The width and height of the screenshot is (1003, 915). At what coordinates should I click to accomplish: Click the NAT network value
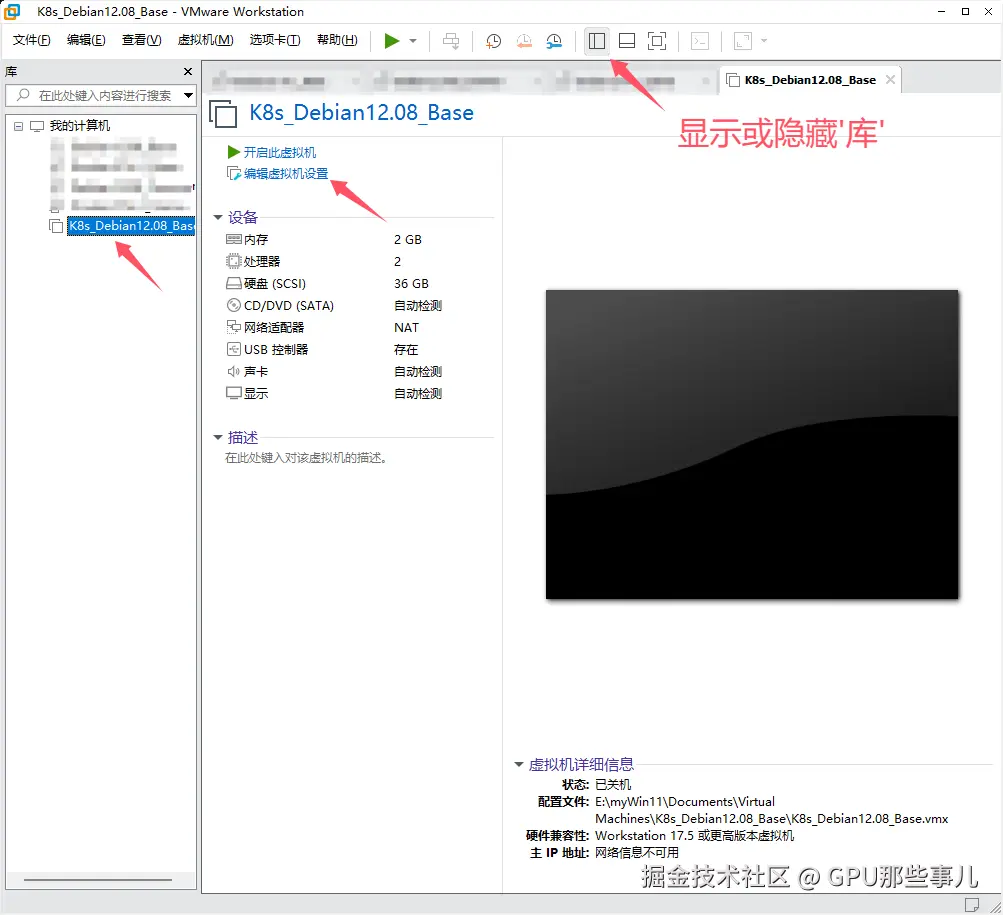pos(406,328)
